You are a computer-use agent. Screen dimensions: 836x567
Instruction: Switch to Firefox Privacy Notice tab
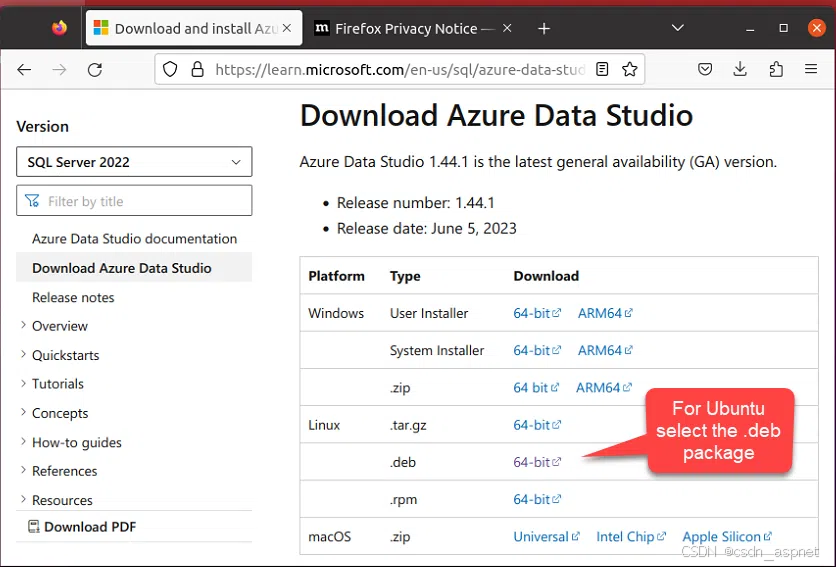[x=413, y=28]
